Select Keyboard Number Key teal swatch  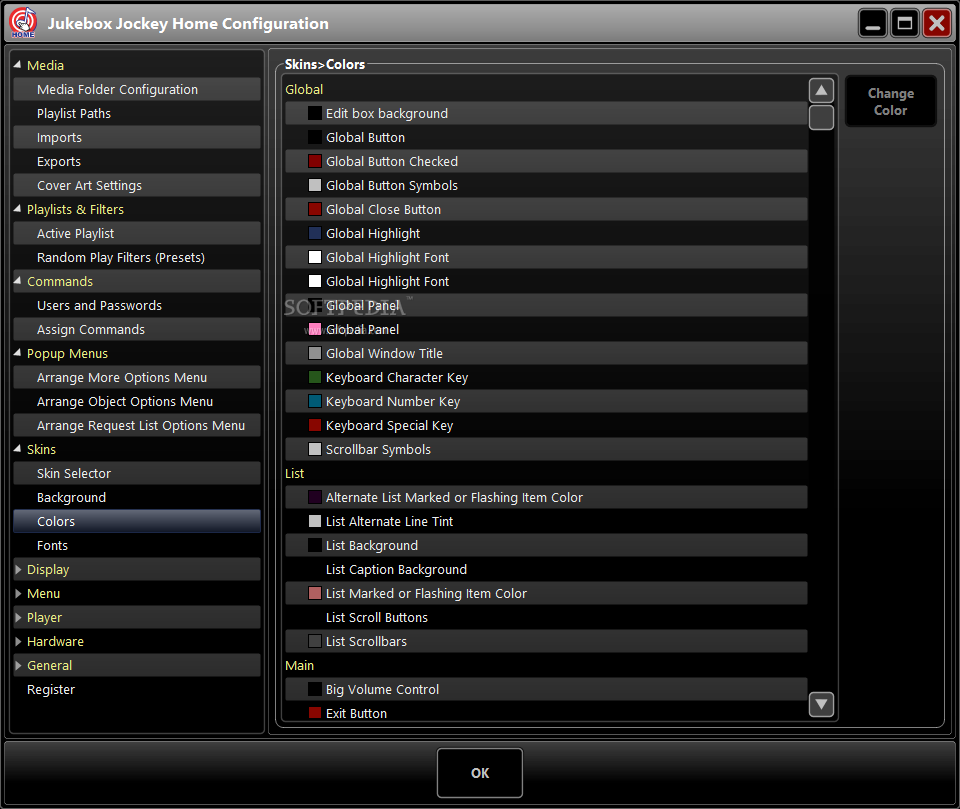click(315, 401)
